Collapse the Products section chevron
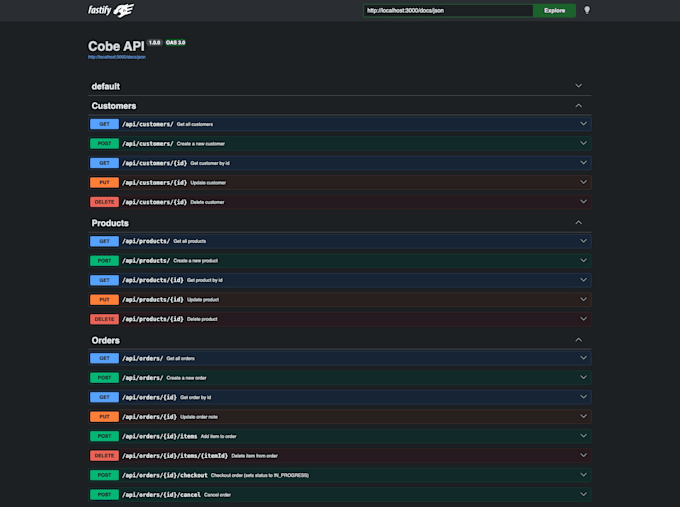 coord(579,222)
